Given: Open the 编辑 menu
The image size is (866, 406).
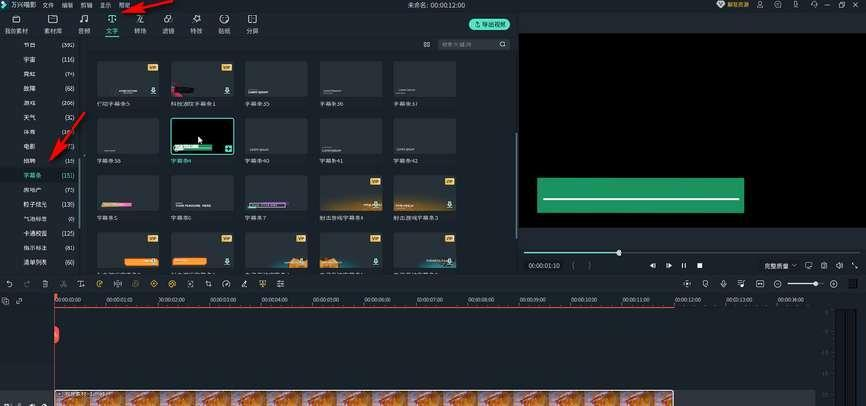Looking at the screenshot, I should pos(67,5).
